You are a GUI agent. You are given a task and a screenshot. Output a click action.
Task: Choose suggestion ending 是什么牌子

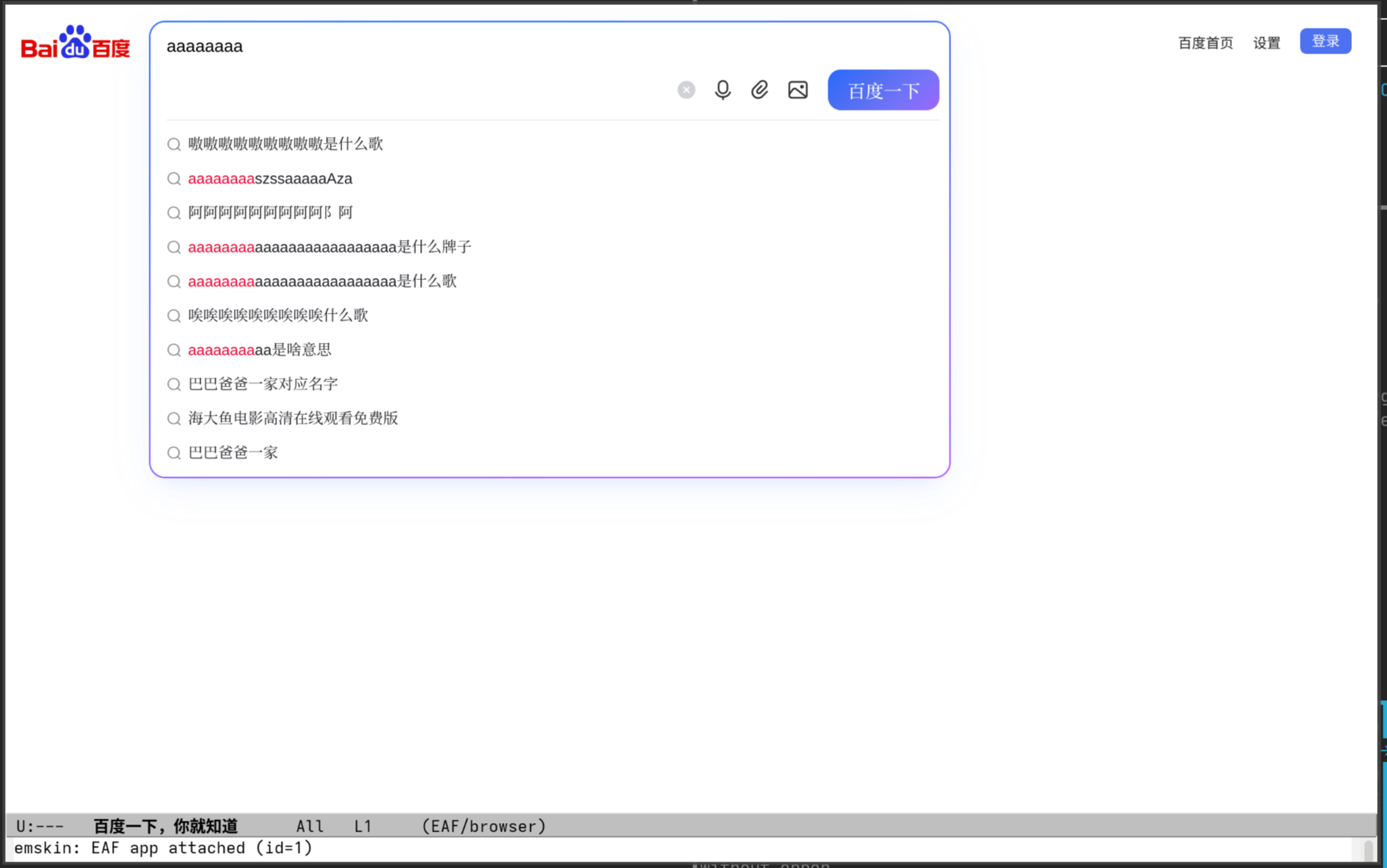[x=329, y=247]
